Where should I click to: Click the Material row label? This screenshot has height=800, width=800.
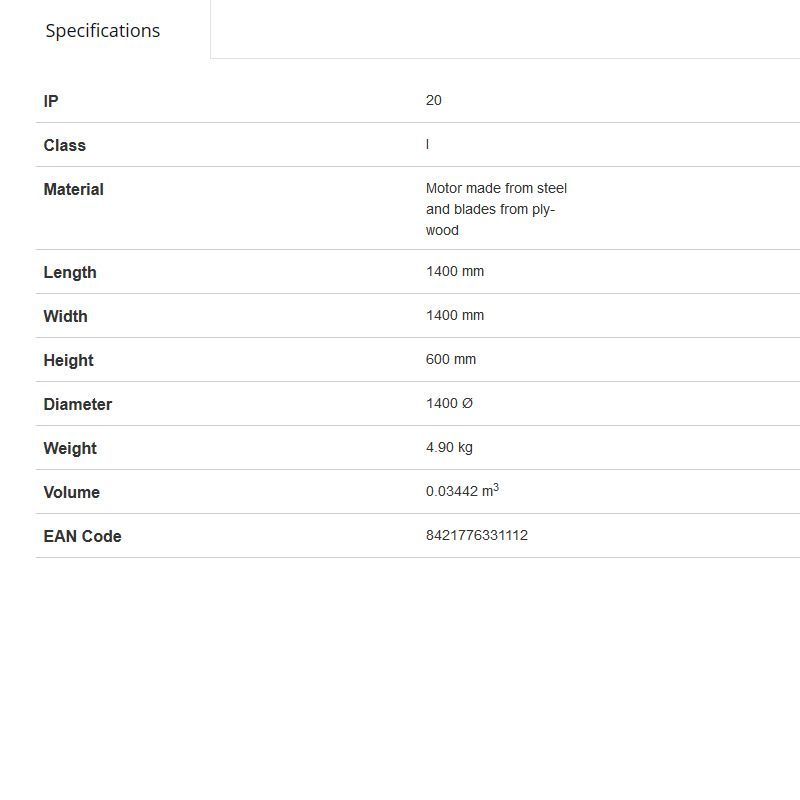[x=74, y=189]
